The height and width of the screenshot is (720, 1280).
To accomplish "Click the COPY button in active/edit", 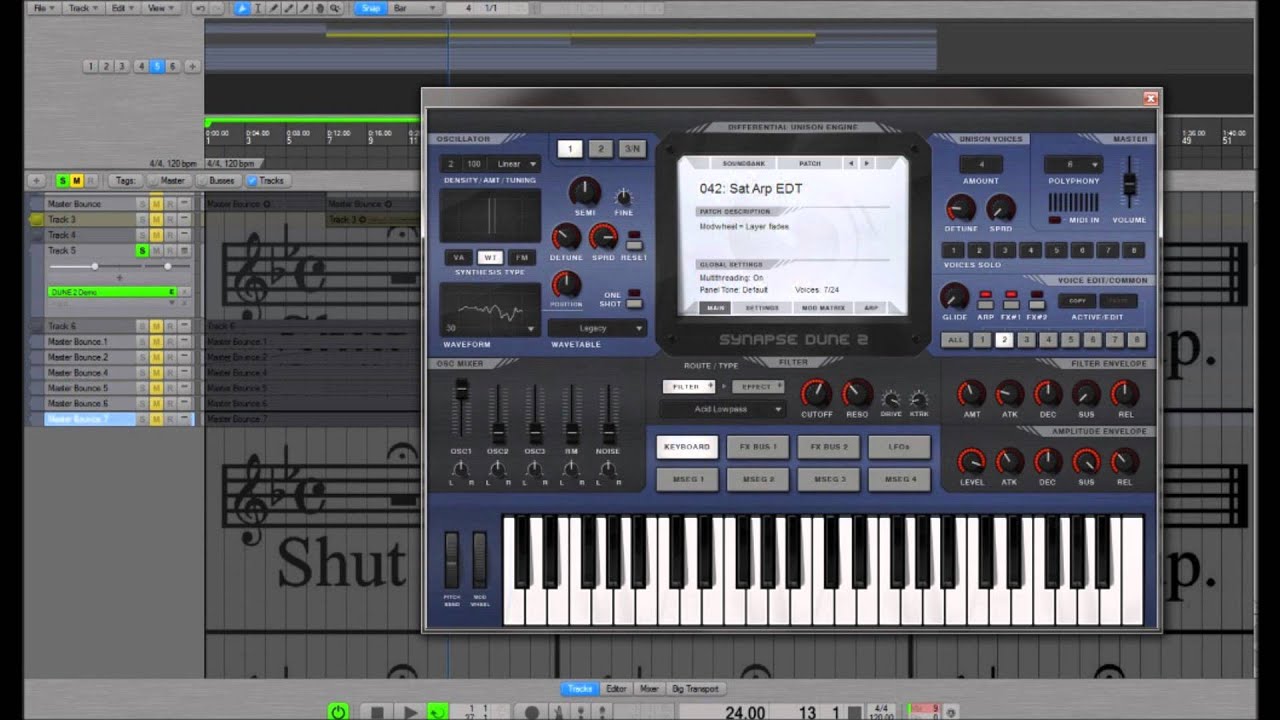I will click(1077, 300).
